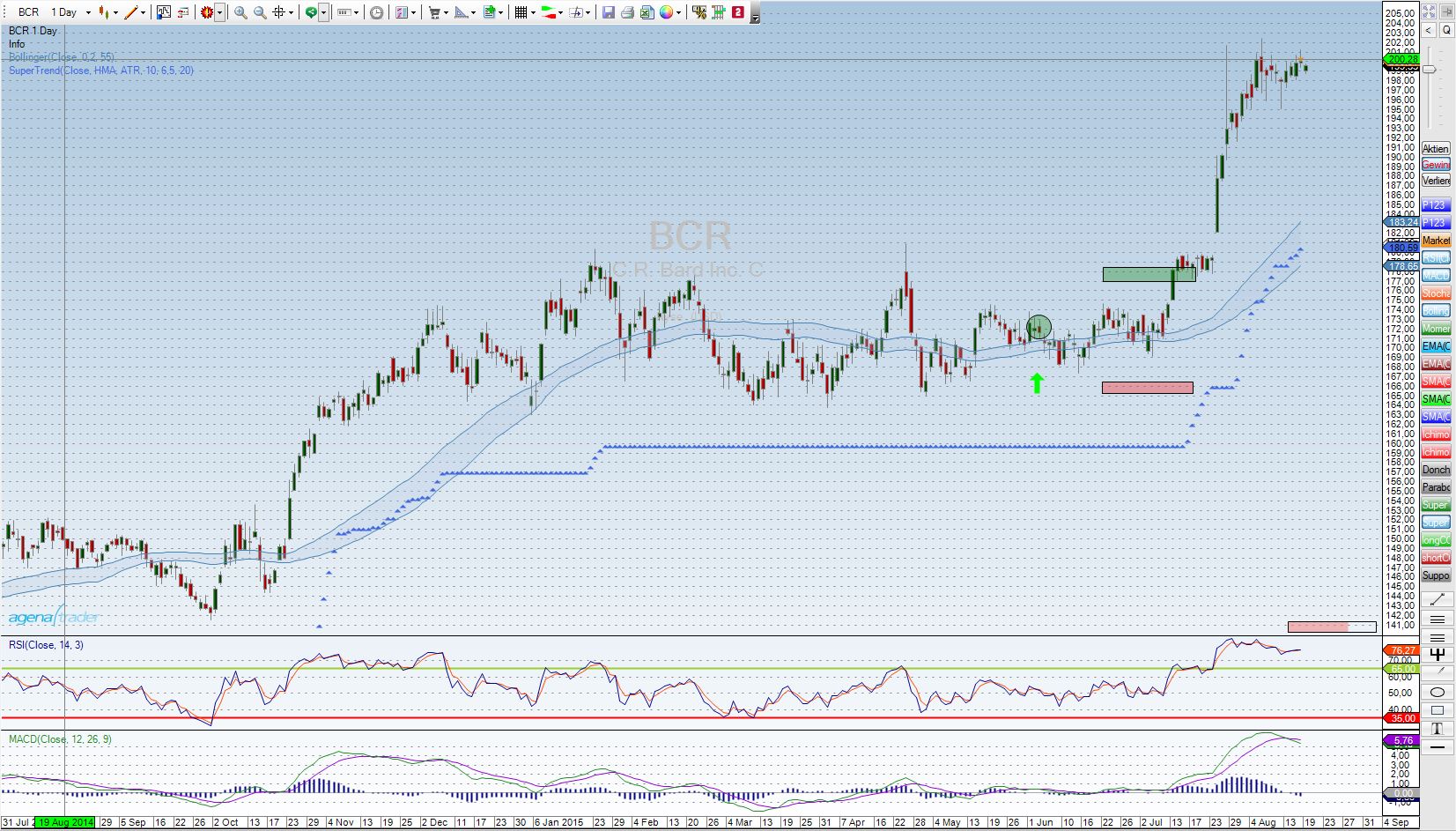Image resolution: width=1456 pixels, height=831 pixels.
Task: Click the Market button in sidebar
Action: 1436,241
